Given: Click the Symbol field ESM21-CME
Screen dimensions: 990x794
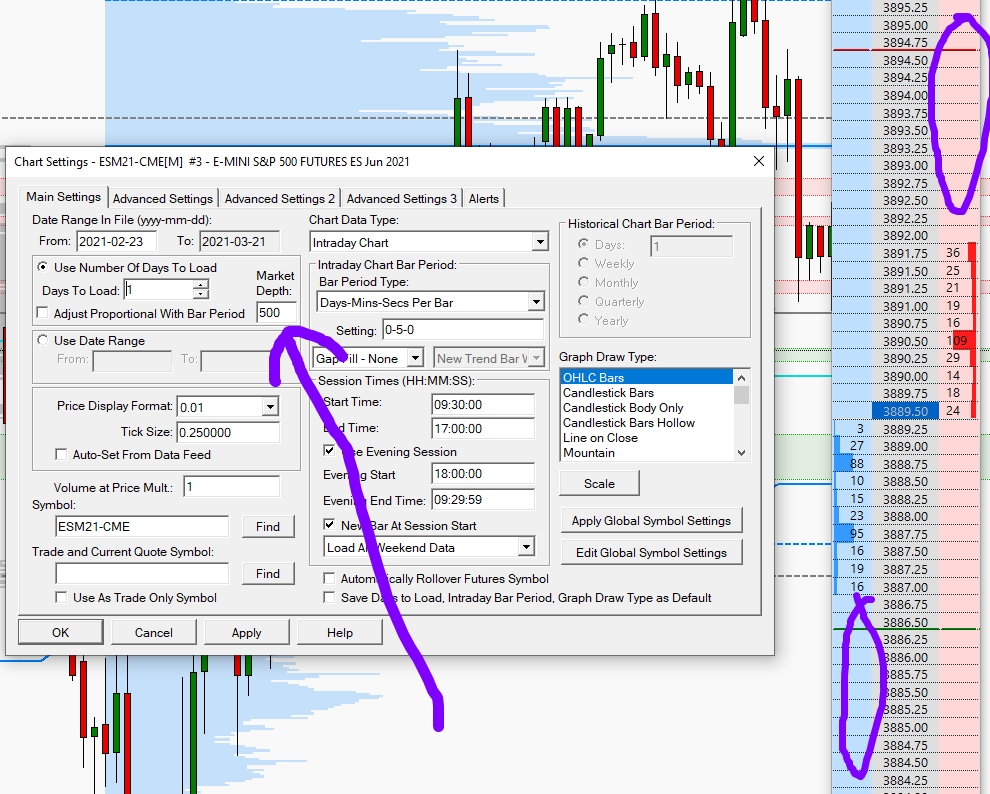Looking at the screenshot, I should click(x=142, y=526).
